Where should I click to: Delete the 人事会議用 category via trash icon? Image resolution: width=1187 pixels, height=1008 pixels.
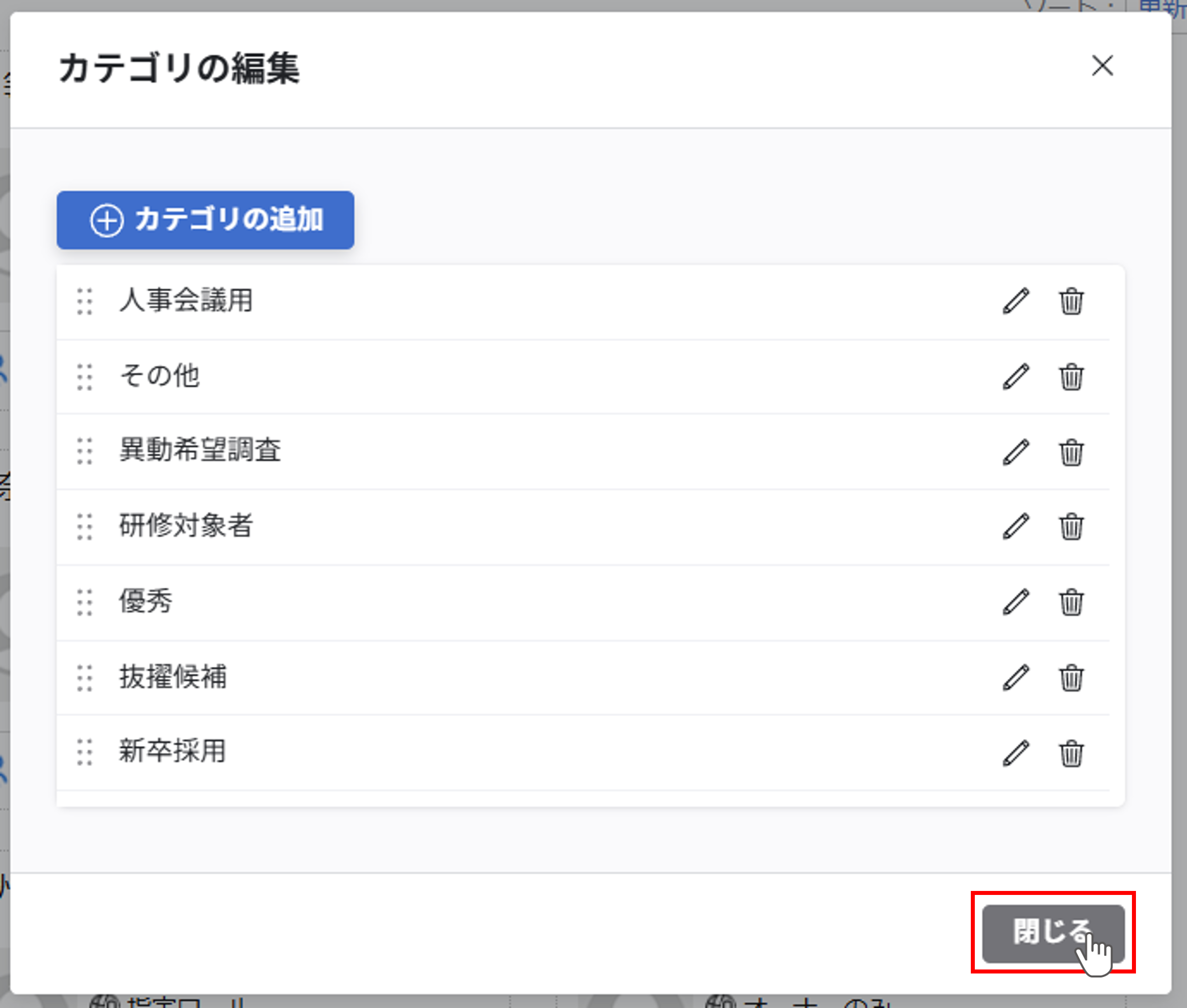1071,301
